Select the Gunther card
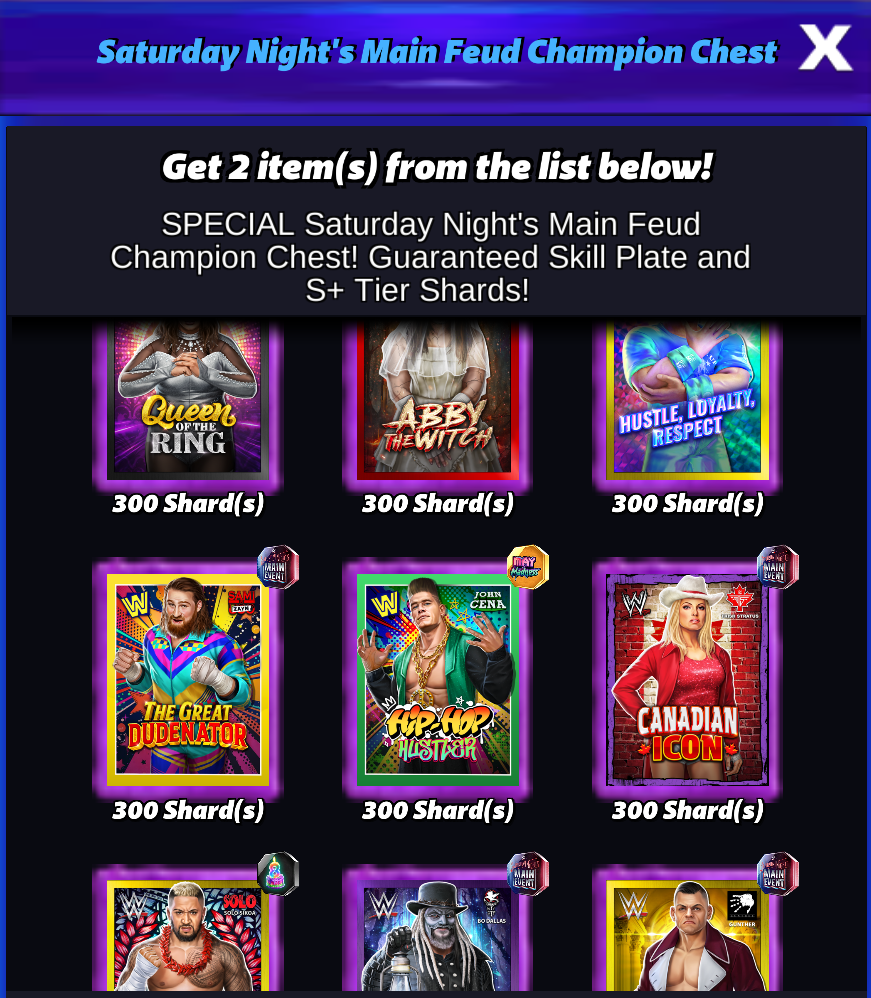Viewport: 871px width, 998px height. pos(688,936)
